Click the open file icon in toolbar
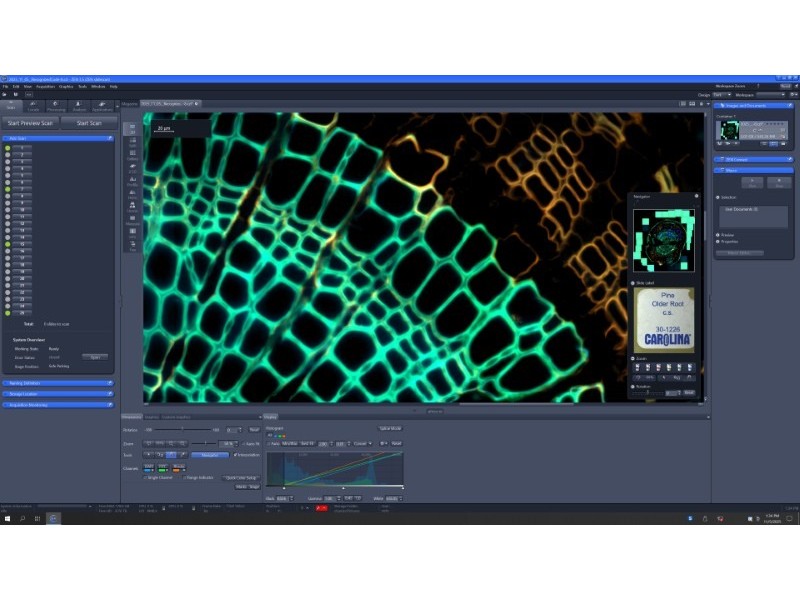800x600 pixels. click(5, 94)
